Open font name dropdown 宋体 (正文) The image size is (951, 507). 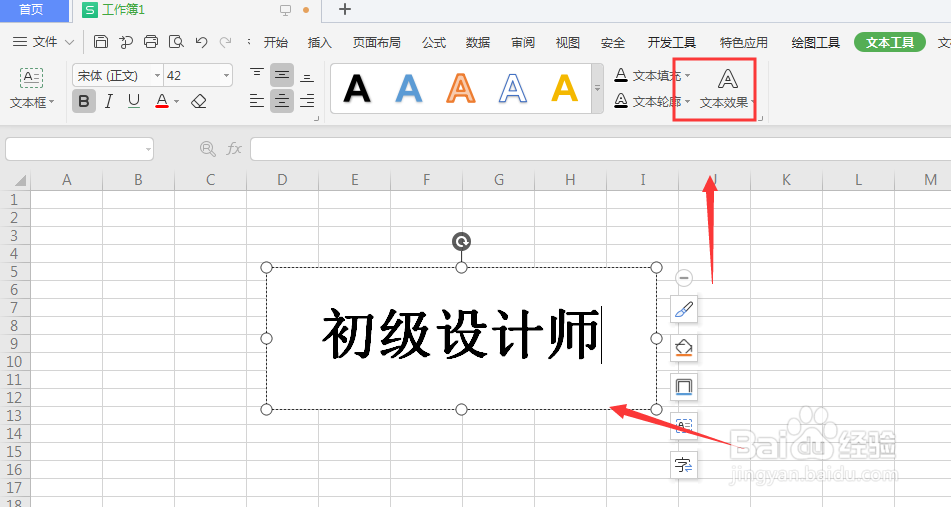pyautogui.click(x=157, y=75)
